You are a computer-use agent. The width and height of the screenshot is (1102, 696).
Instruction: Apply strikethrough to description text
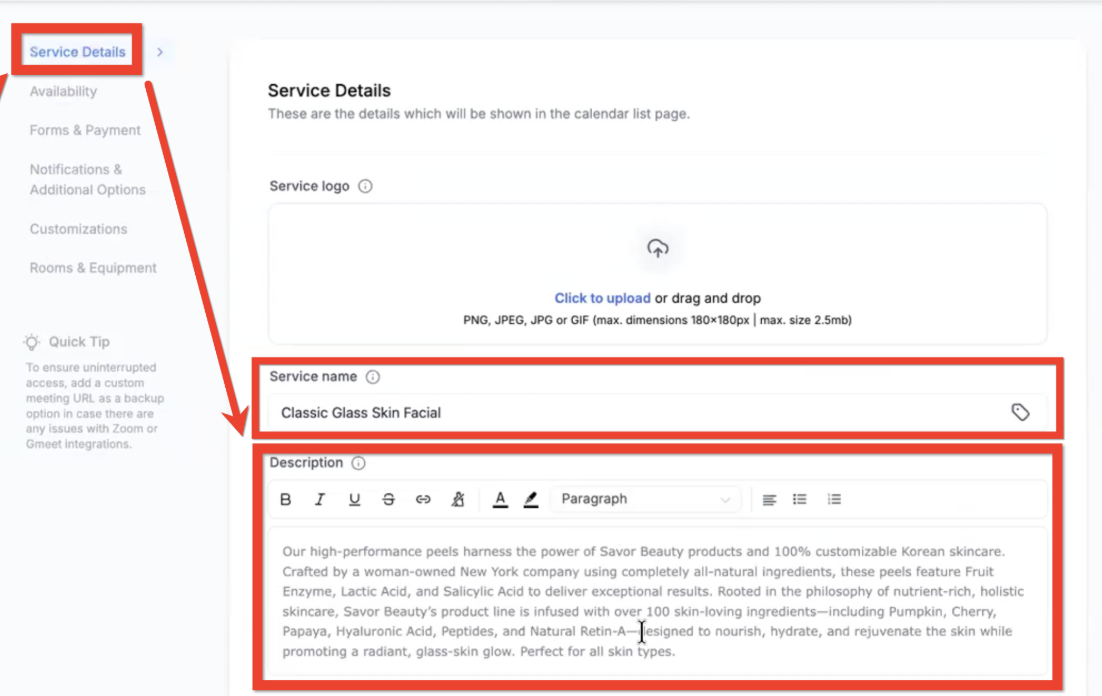point(389,499)
